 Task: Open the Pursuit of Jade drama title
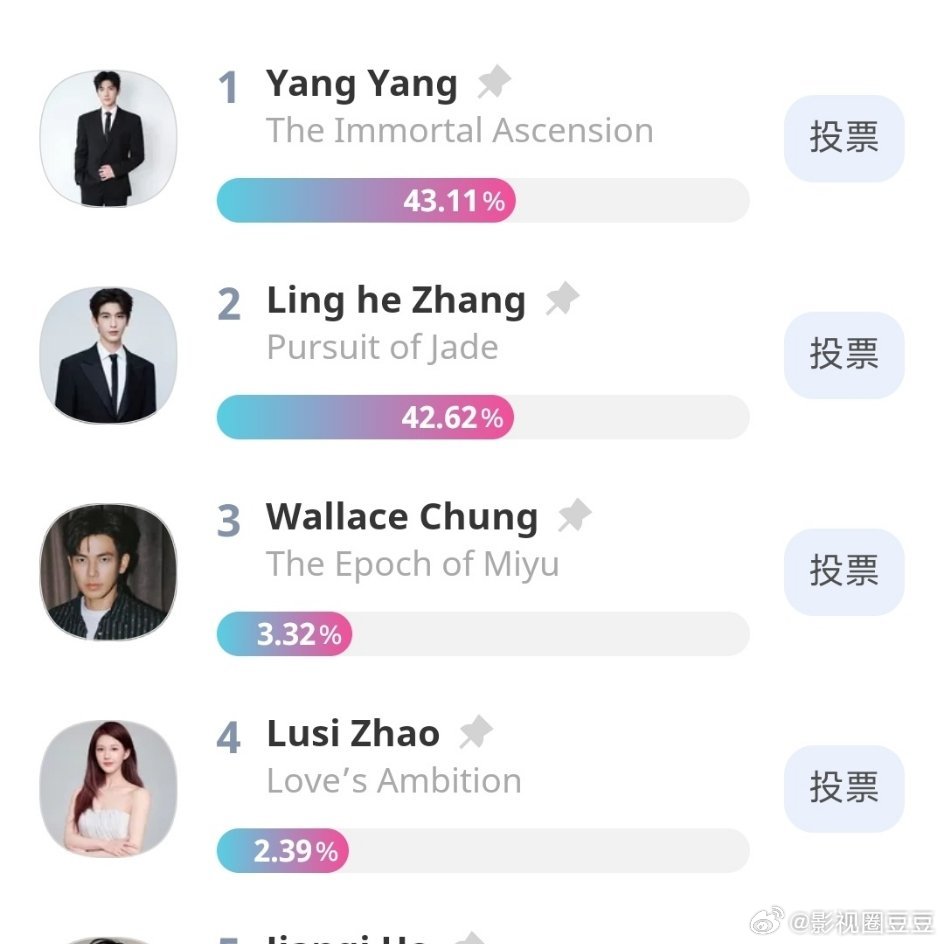coord(382,348)
